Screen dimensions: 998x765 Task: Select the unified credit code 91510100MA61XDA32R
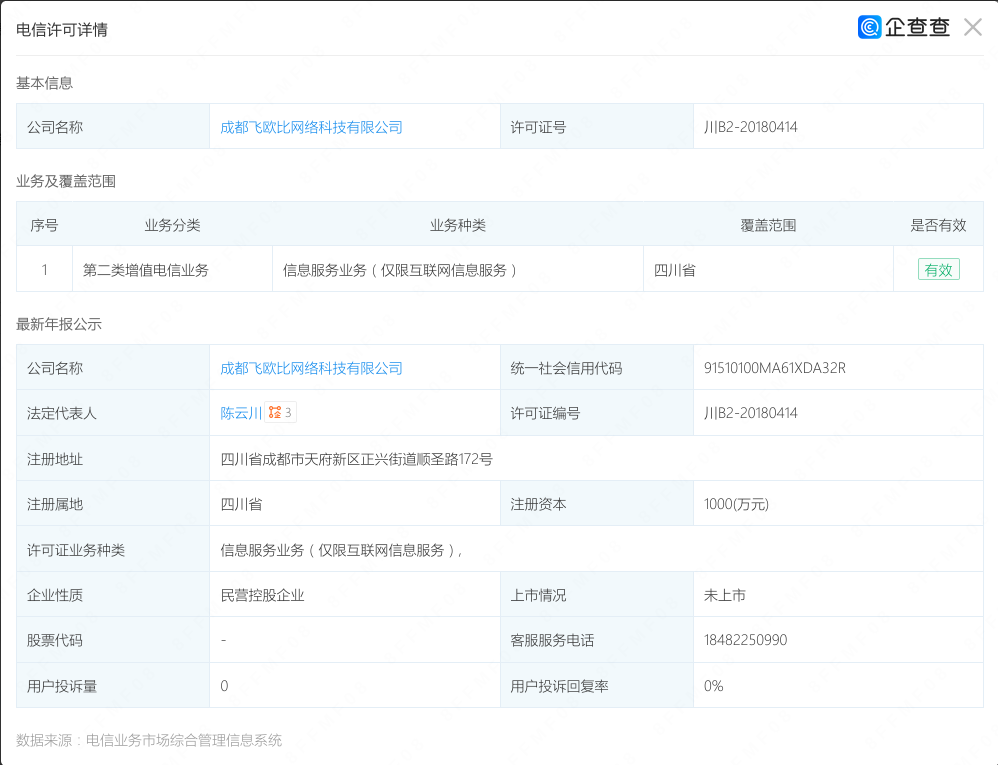pos(774,368)
